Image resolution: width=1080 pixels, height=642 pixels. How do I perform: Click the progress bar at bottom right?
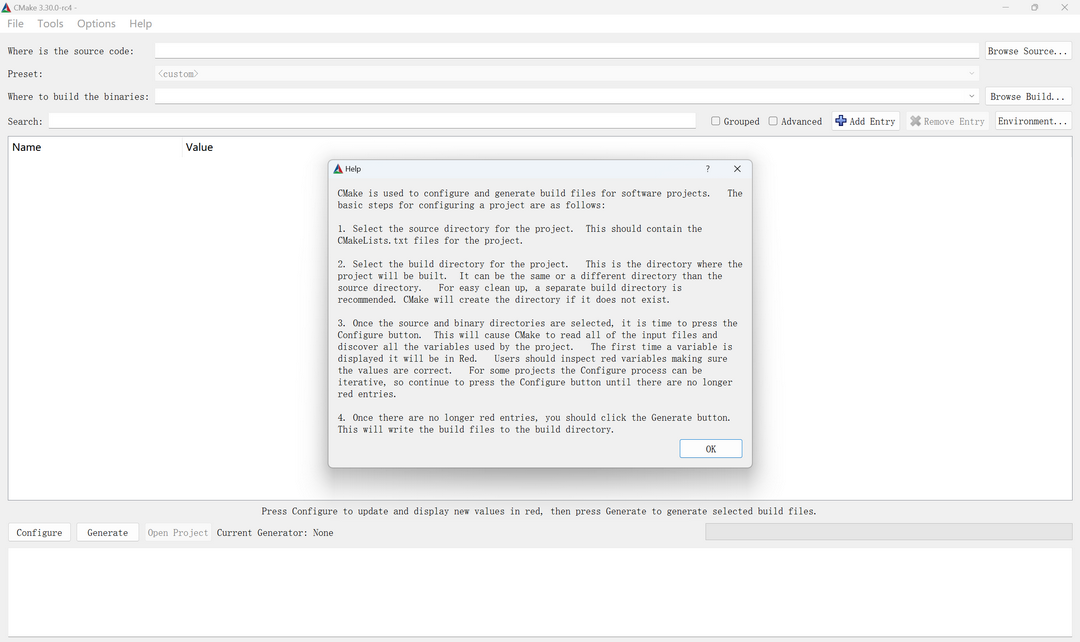888,532
